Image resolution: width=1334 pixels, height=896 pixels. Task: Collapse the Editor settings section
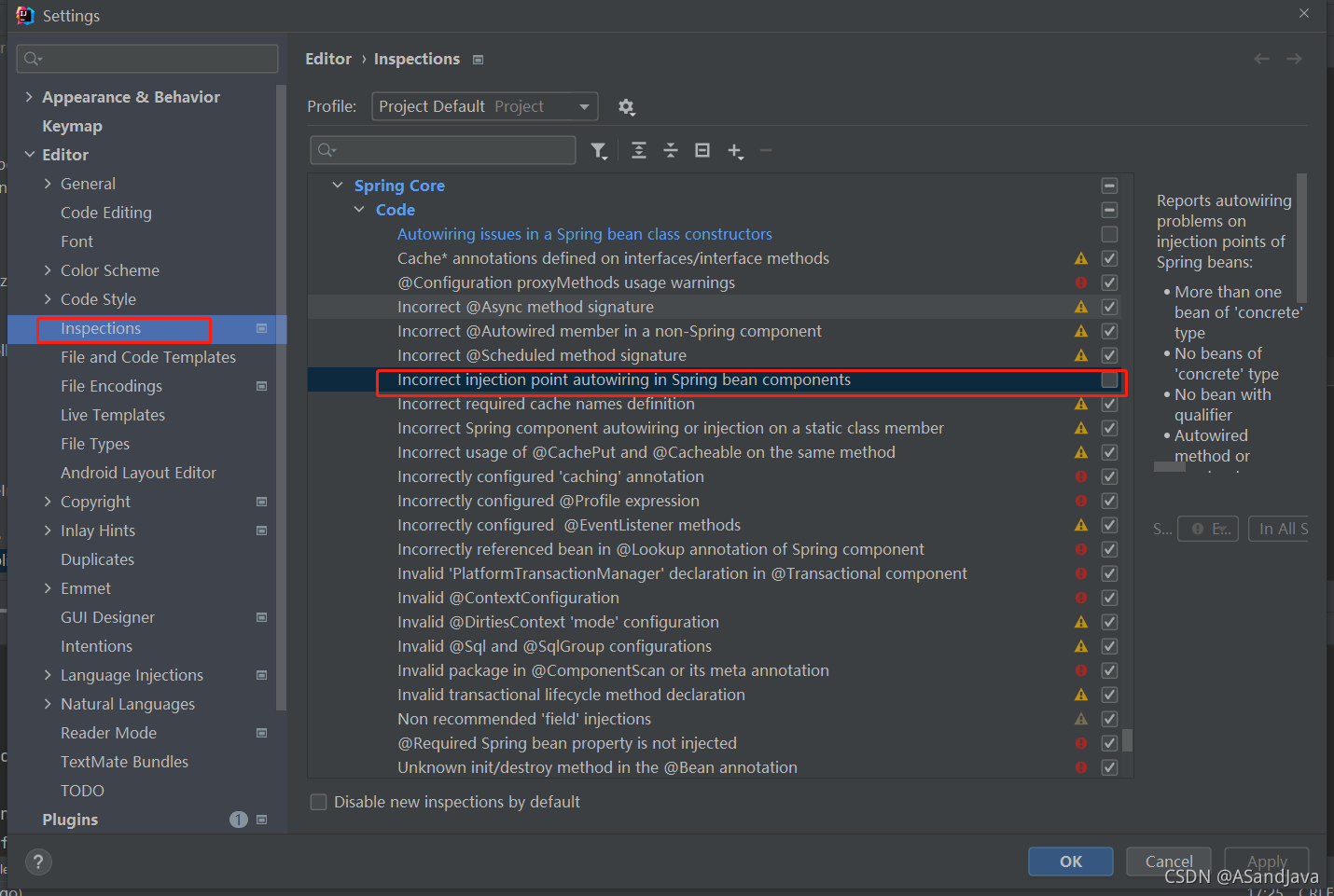click(29, 155)
